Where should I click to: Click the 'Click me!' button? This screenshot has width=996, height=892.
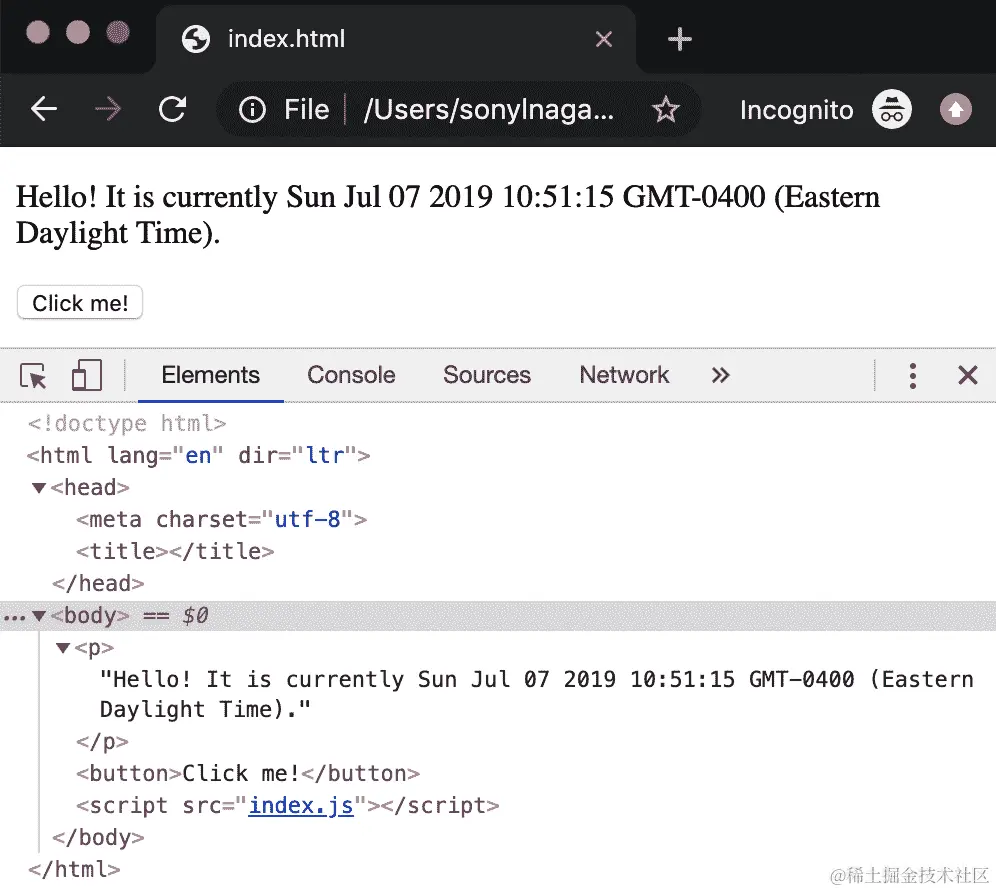[79, 303]
